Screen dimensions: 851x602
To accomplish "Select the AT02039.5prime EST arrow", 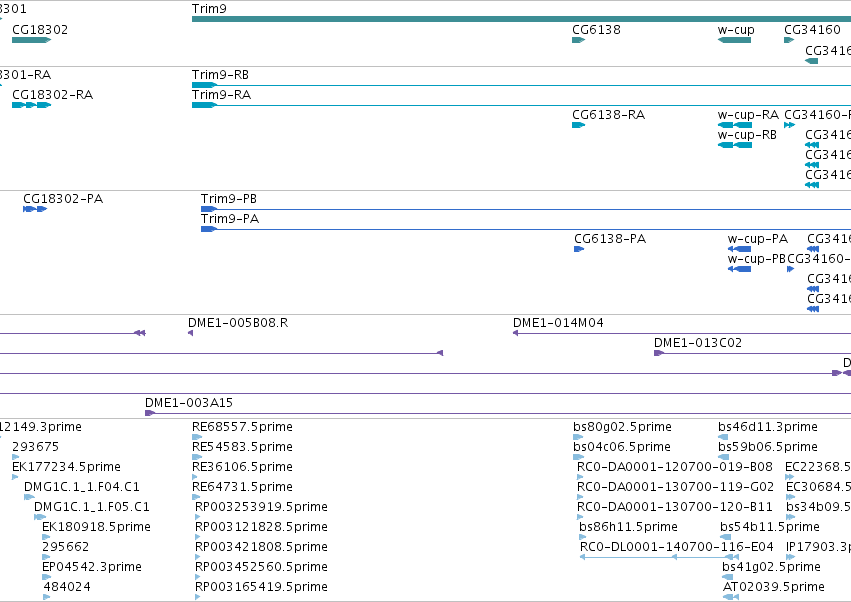I will point(731,597).
